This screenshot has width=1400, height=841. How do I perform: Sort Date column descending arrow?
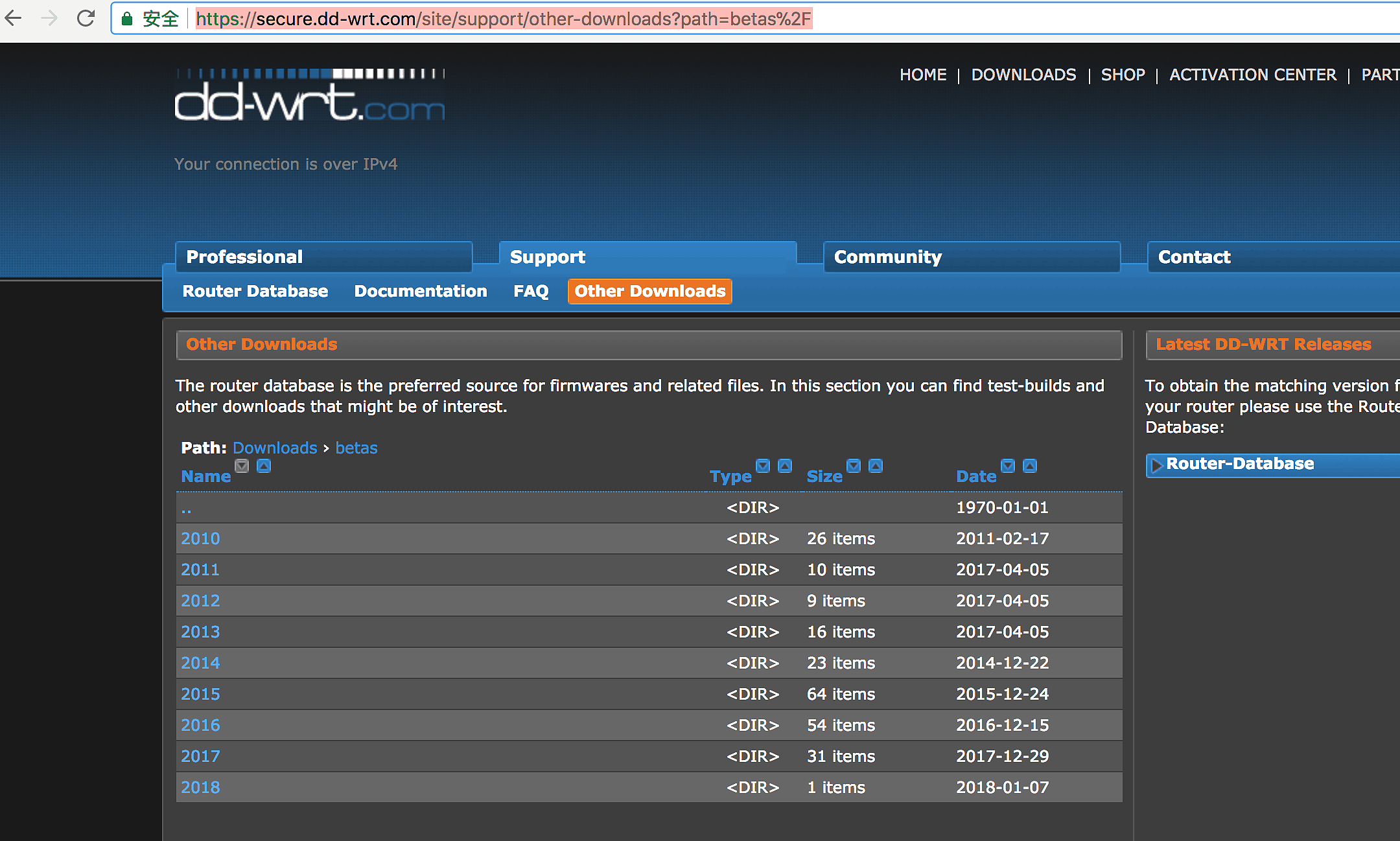[x=1008, y=466]
